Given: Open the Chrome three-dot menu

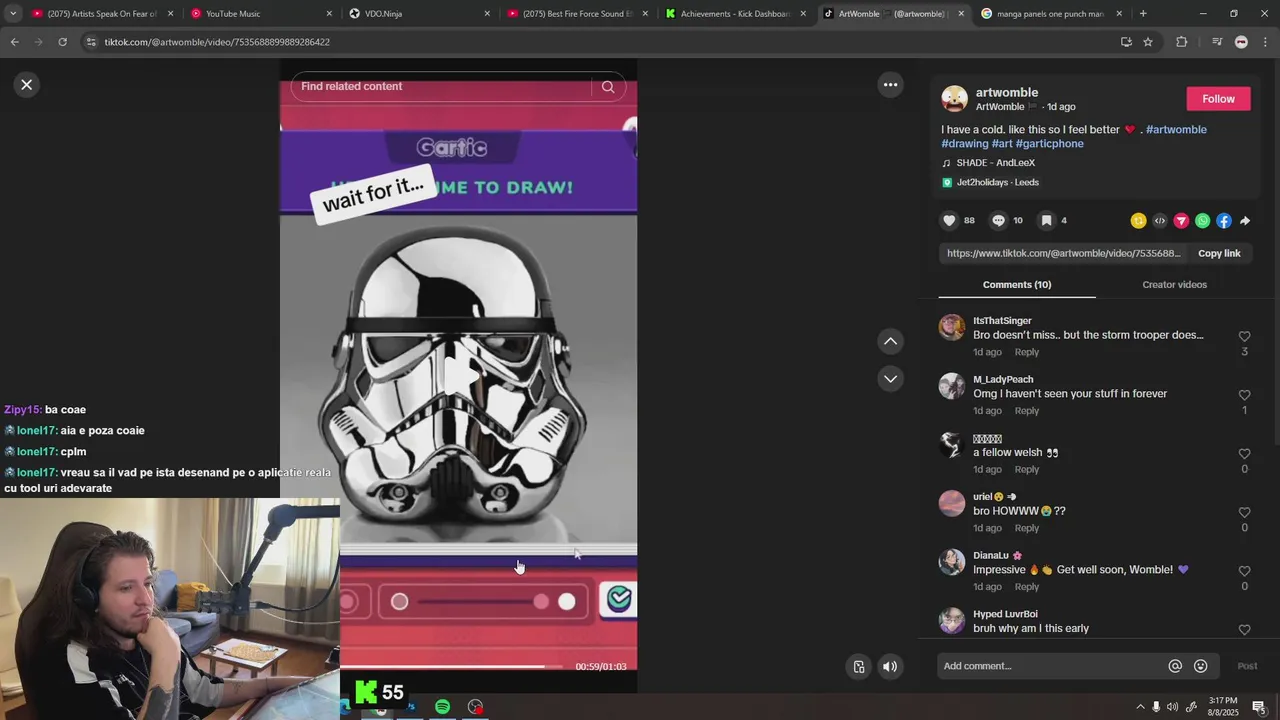Looking at the screenshot, I should 1266,42.
